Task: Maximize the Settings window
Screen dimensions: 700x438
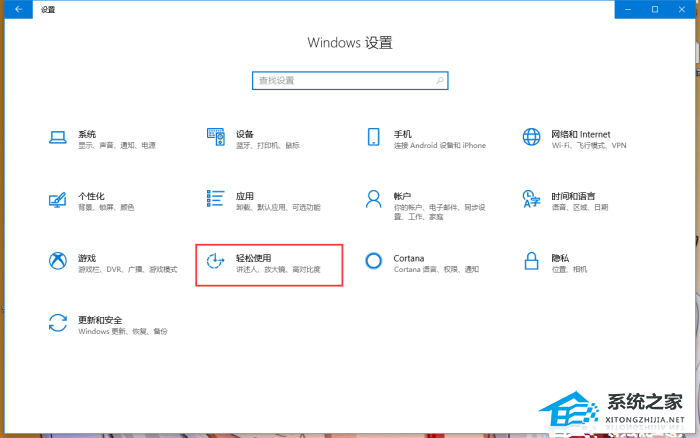Action: [x=654, y=9]
